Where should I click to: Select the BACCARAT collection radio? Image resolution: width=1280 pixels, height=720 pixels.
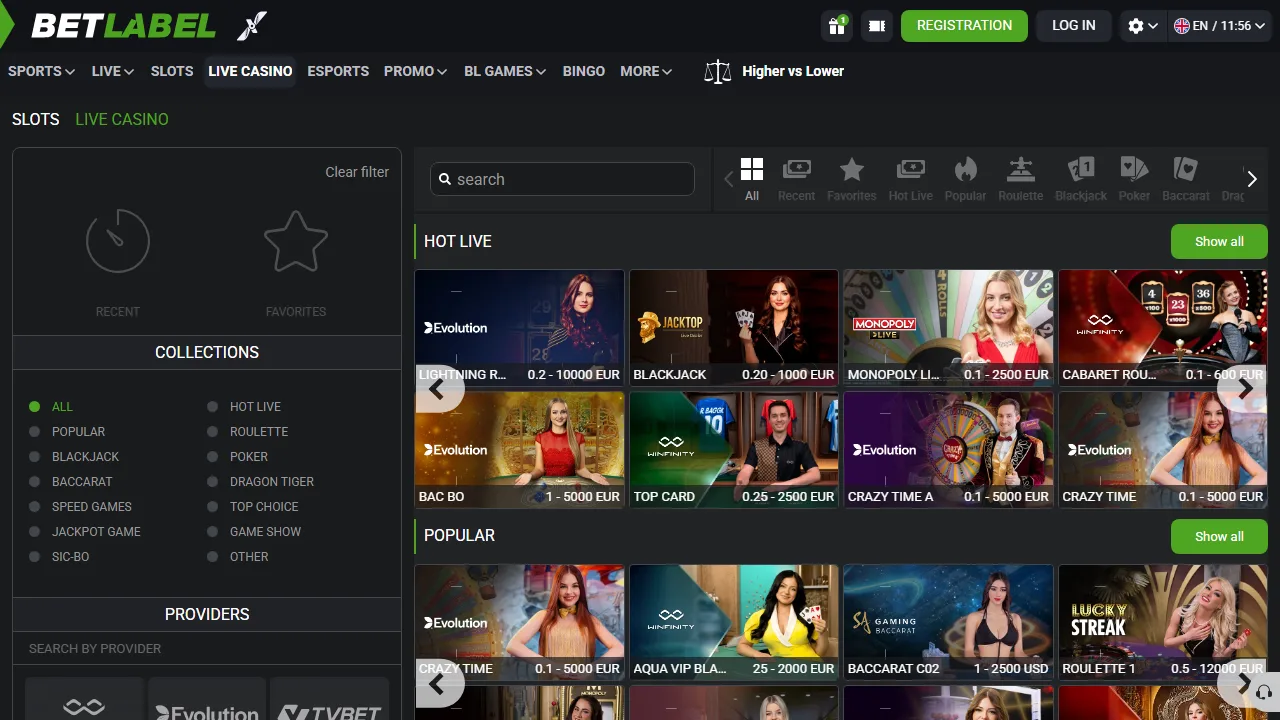[x=34, y=482]
